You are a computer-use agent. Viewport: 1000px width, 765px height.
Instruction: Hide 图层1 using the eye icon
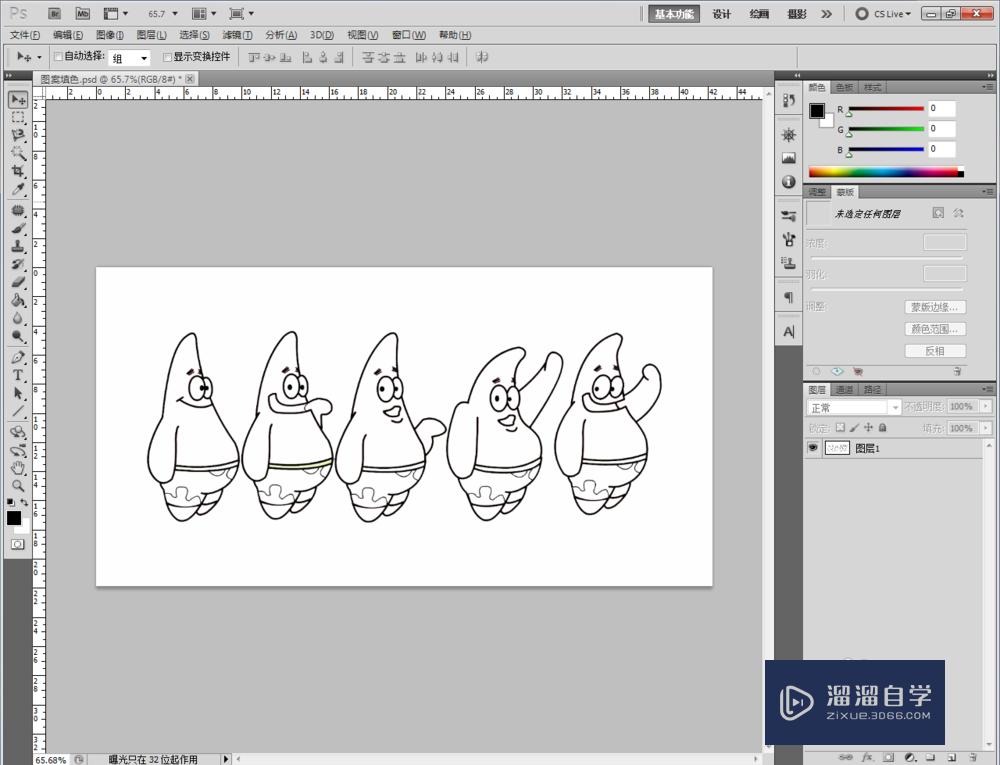[x=812, y=449]
